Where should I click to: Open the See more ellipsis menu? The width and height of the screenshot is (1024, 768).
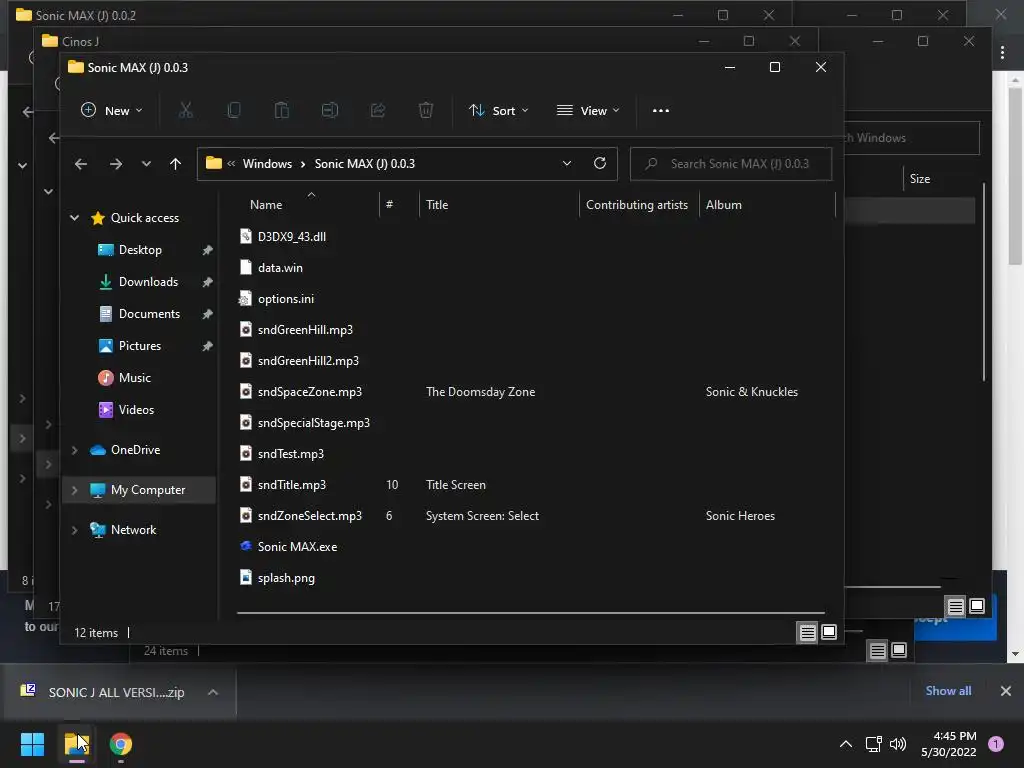click(x=661, y=110)
